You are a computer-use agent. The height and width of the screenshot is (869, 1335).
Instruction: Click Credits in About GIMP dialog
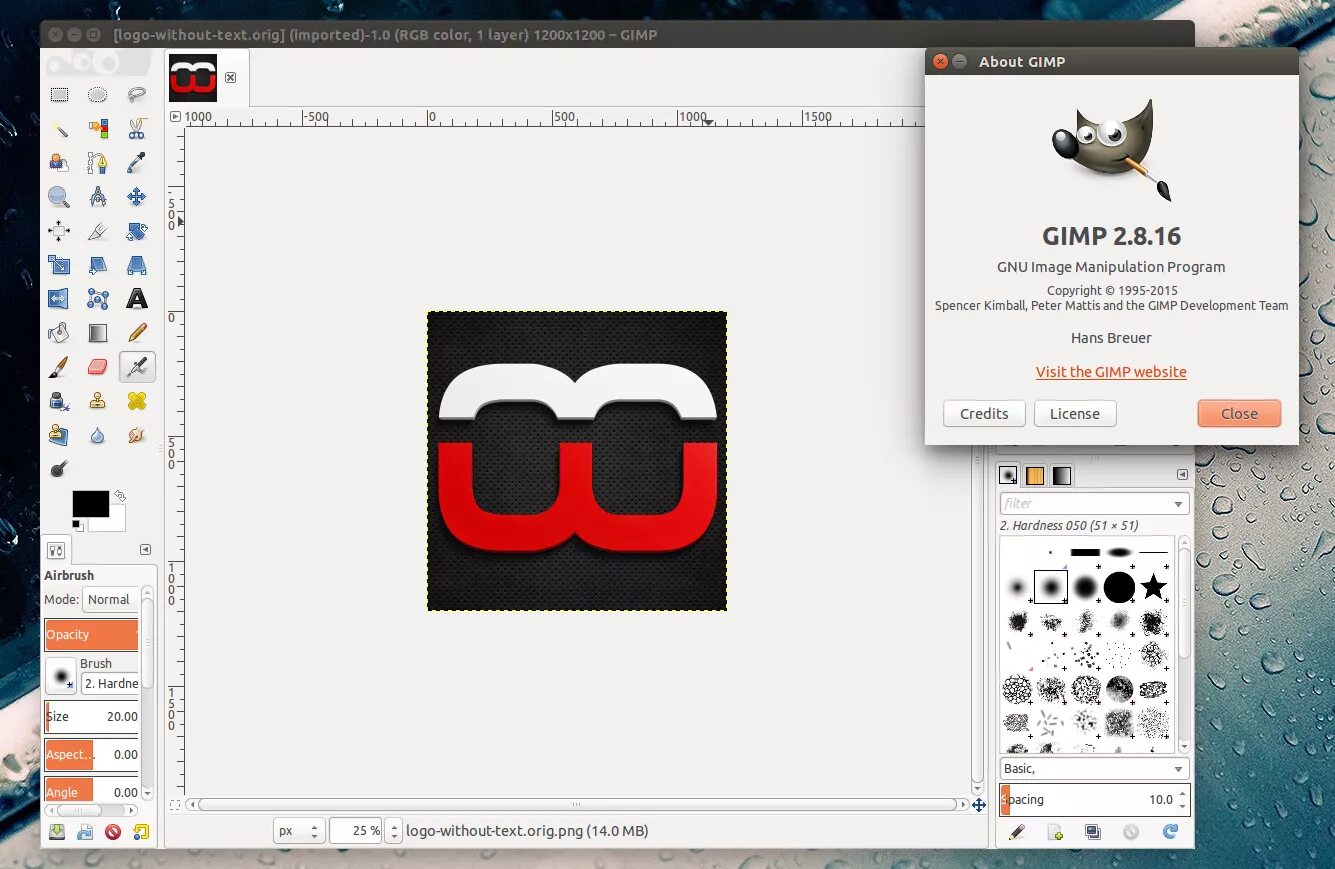(x=984, y=413)
